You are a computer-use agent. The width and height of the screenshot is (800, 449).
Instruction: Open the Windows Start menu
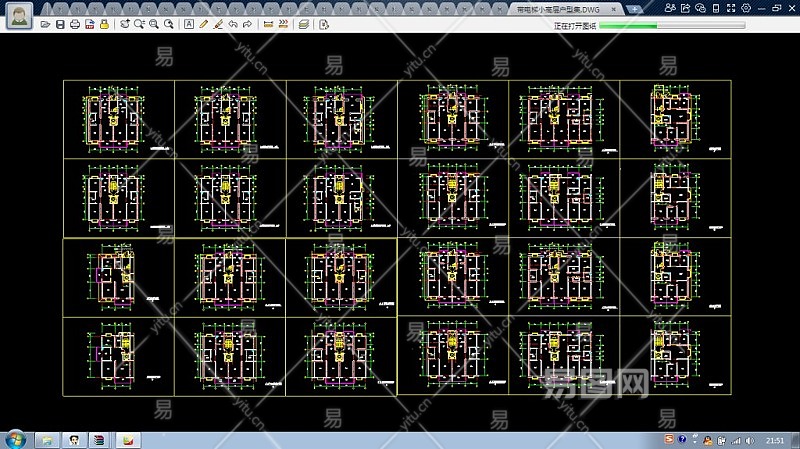coord(15,440)
